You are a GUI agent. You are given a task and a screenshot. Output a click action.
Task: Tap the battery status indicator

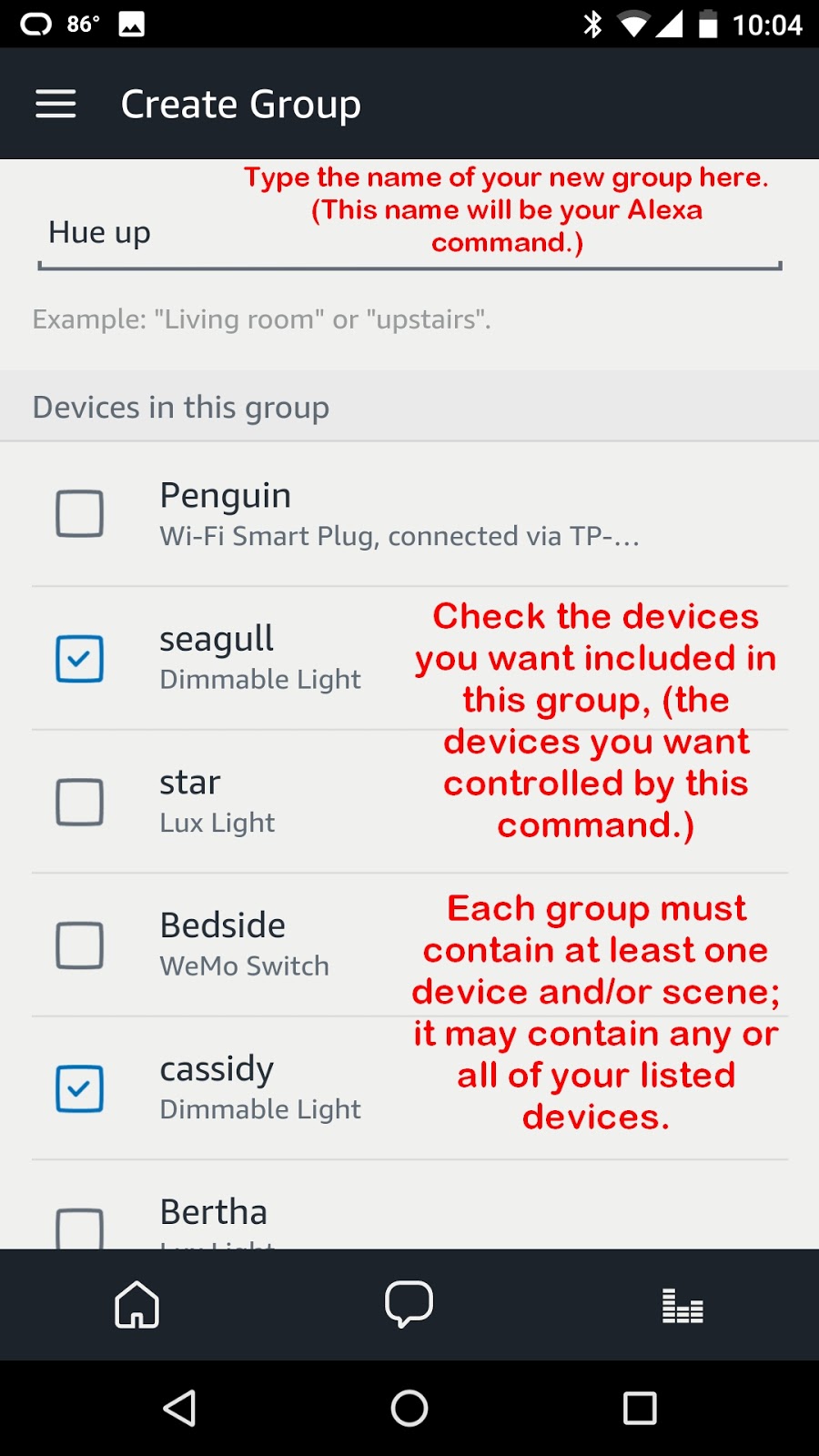coord(708,23)
